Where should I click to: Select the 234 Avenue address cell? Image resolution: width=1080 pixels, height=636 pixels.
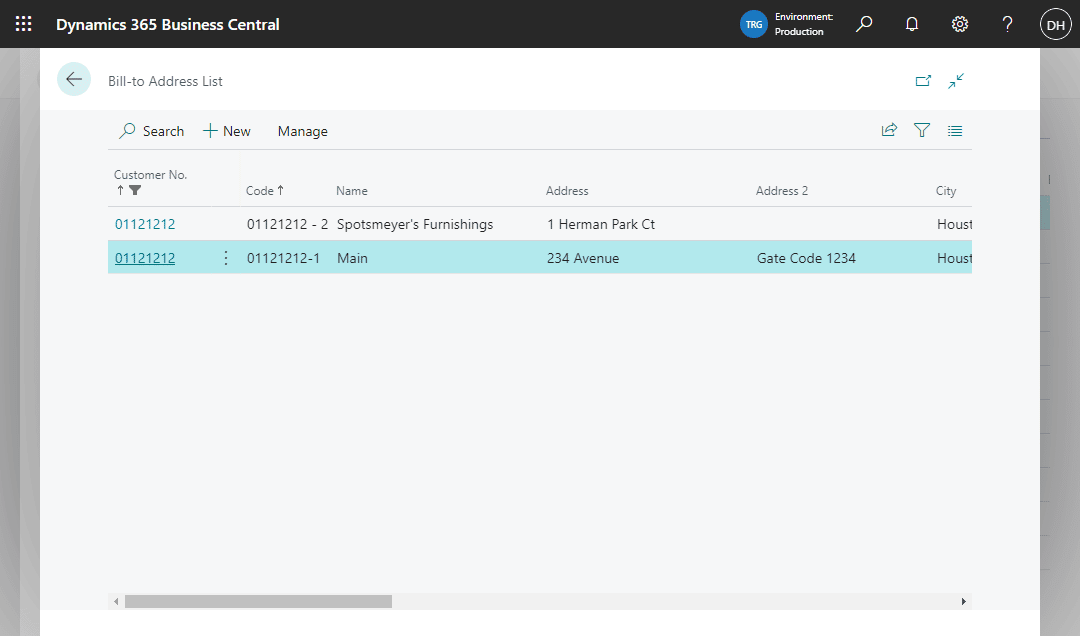(x=583, y=258)
